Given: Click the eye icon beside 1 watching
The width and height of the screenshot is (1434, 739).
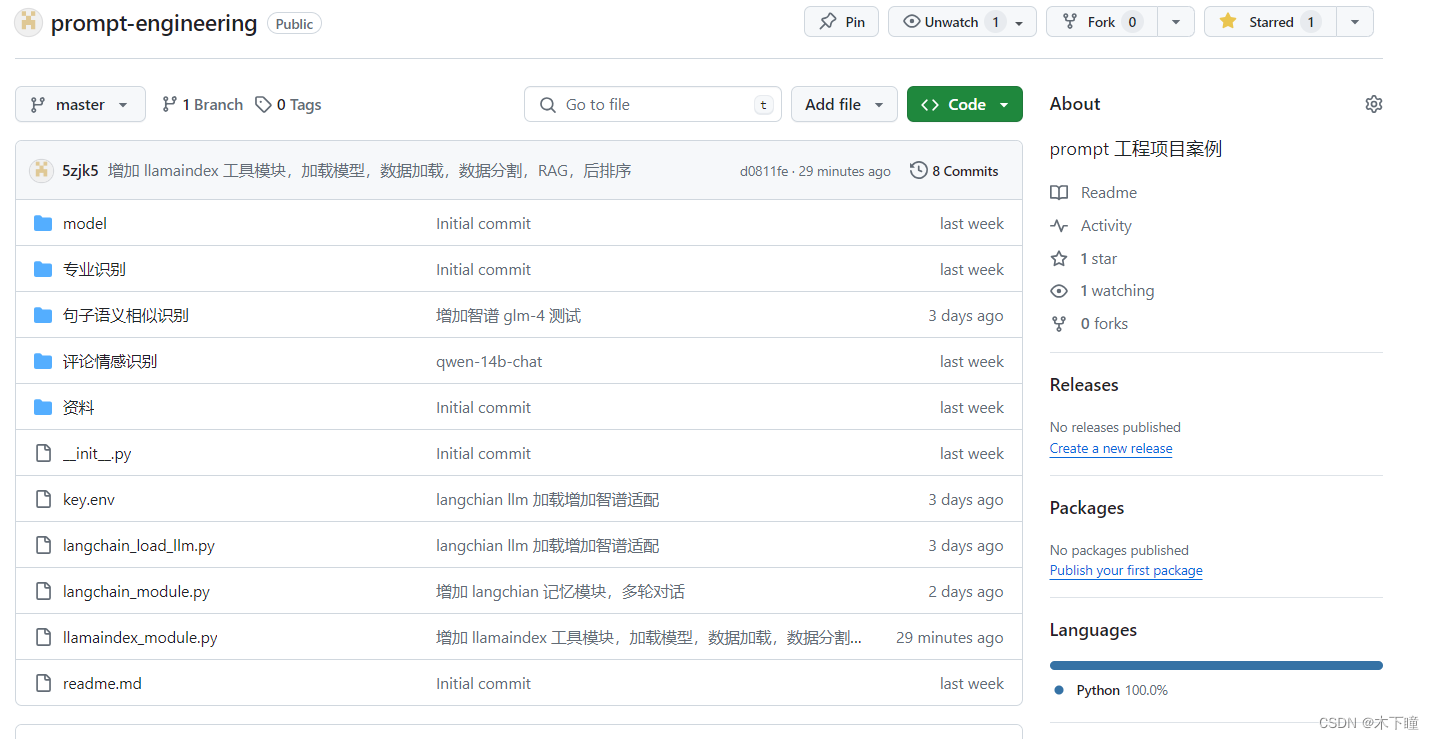Looking at the screenshot, I should coord(1059,291).
